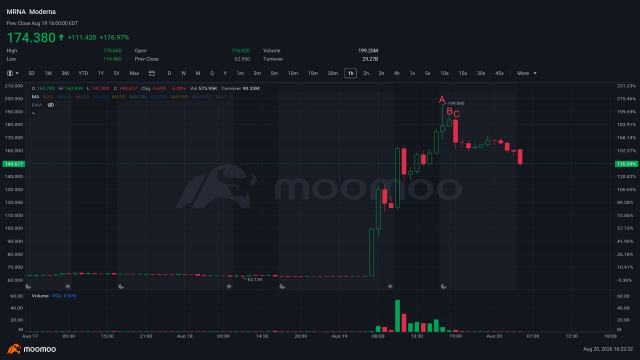Click the 194.800 high price marker
Screen dimensions: 640x360
(x=456, y=103)
